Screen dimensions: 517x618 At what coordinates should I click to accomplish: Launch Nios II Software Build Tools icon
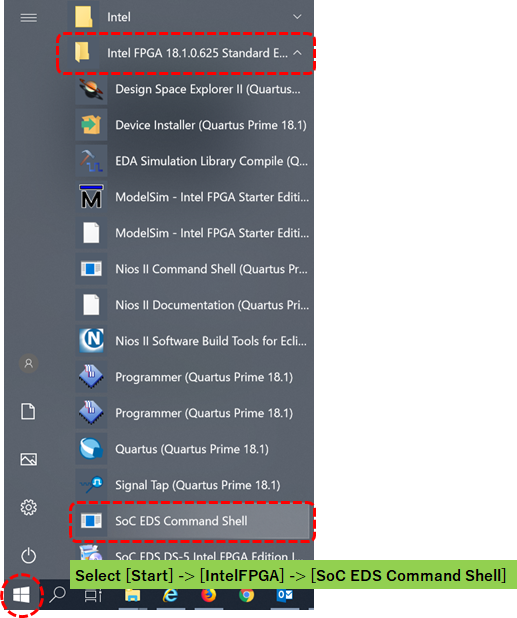pos(91,341)
